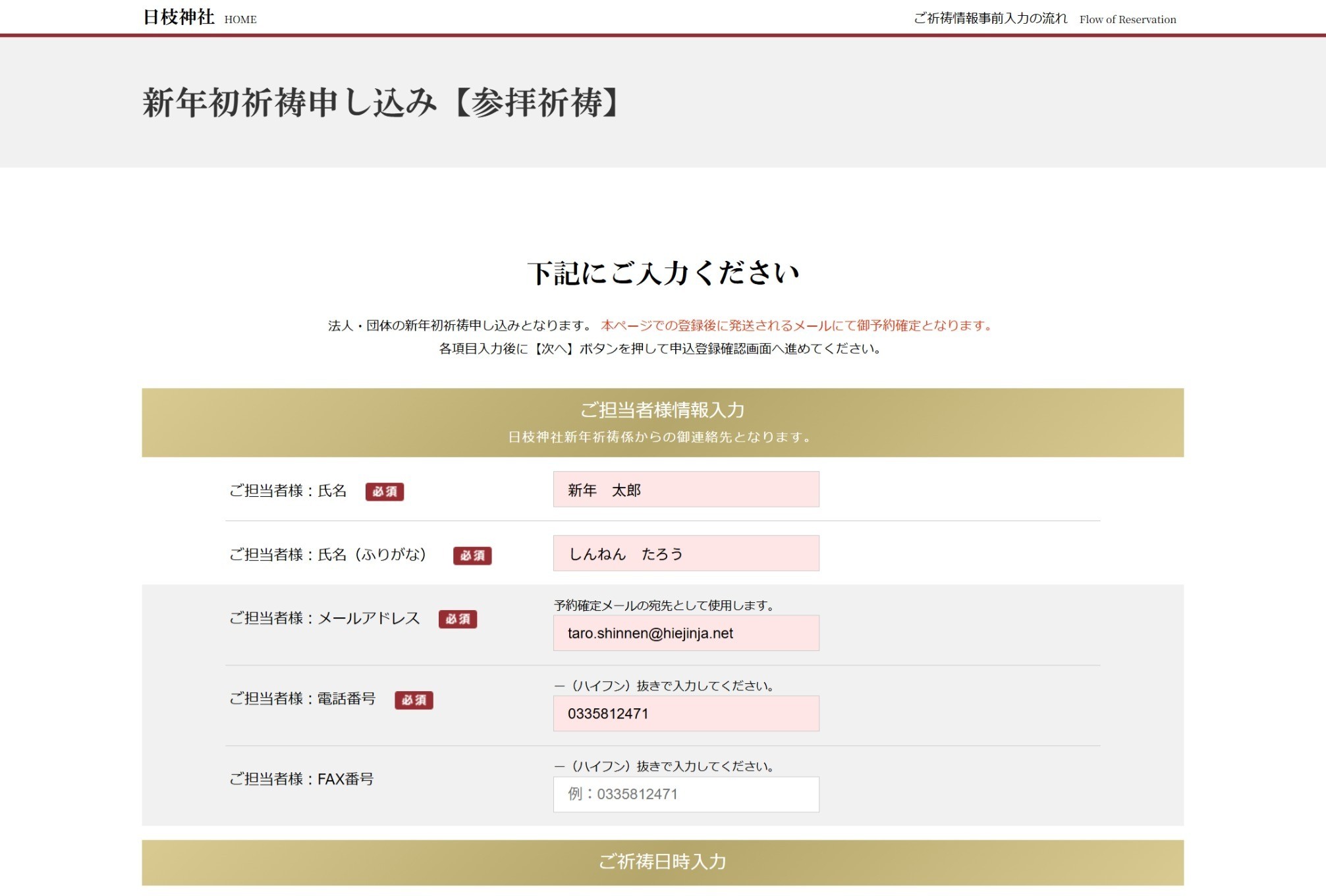Click the 必須 badge beside ふりがな label

472,555
